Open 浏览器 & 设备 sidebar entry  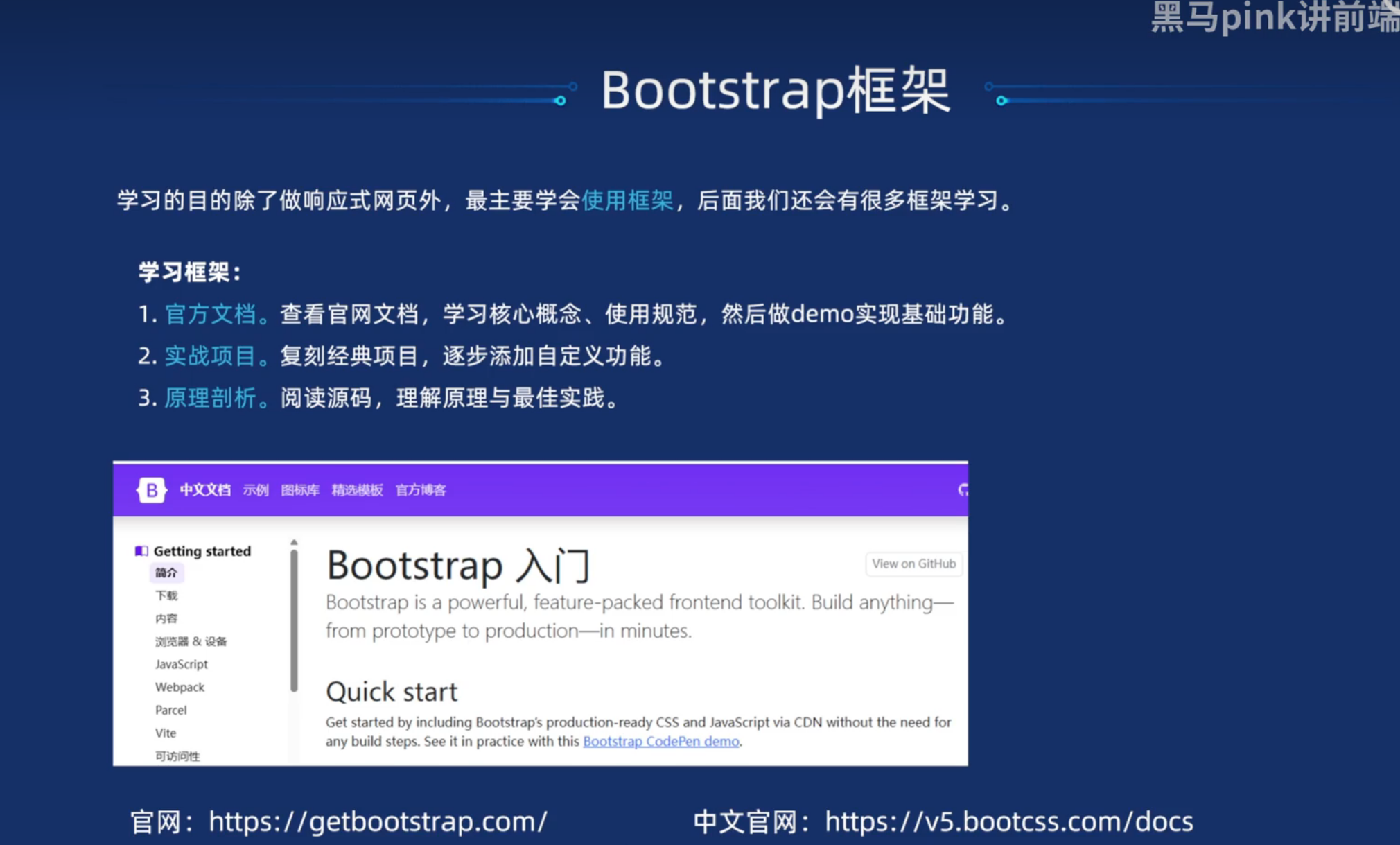point(191,641)
